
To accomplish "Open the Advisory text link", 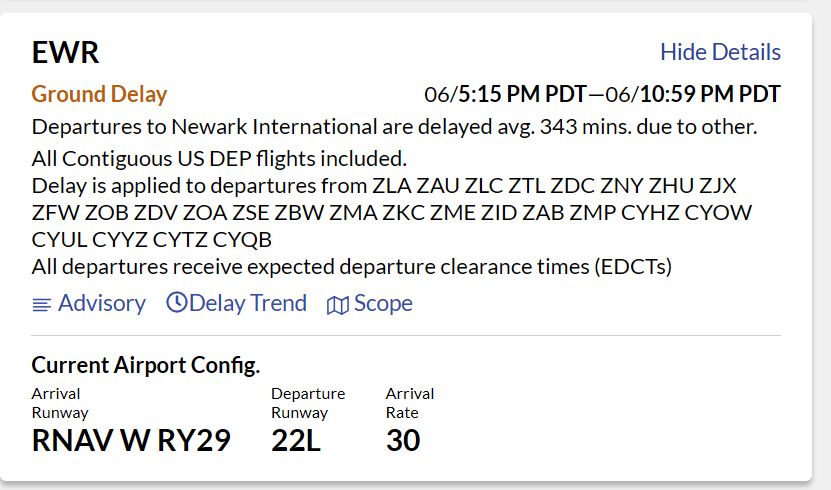I will [x=101, y=303].
